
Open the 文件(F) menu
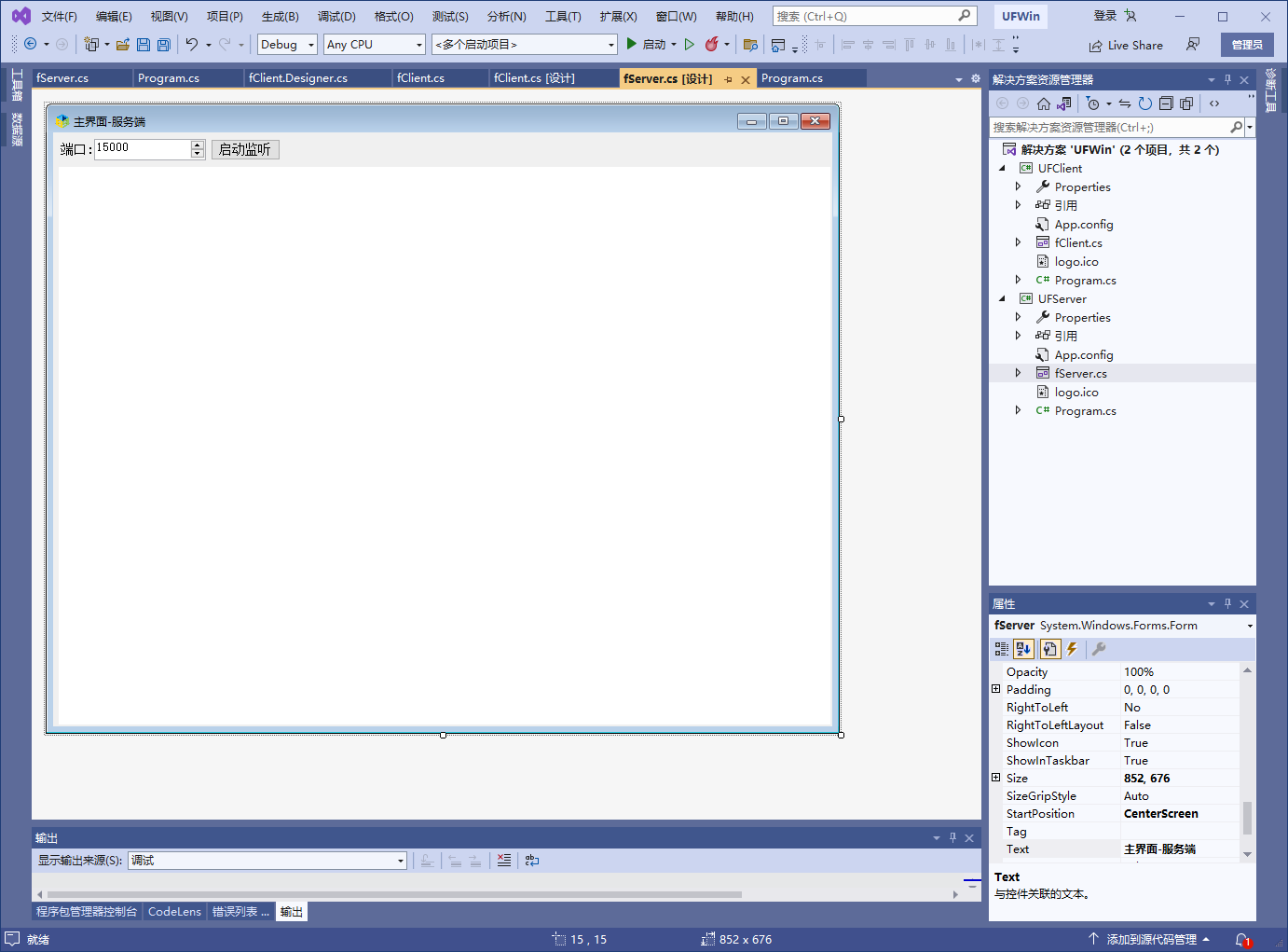60,17
